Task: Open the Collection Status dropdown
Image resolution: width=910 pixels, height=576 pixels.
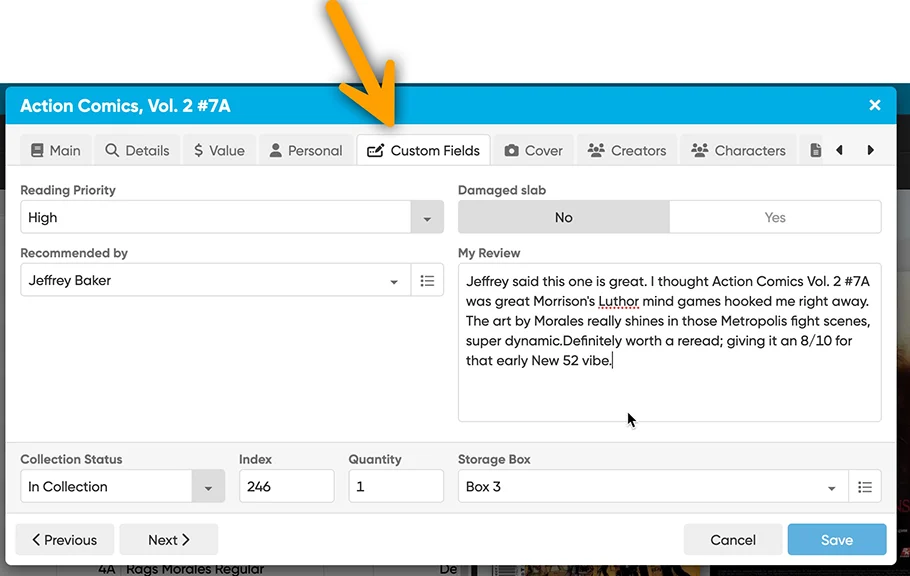Action: 208,487
